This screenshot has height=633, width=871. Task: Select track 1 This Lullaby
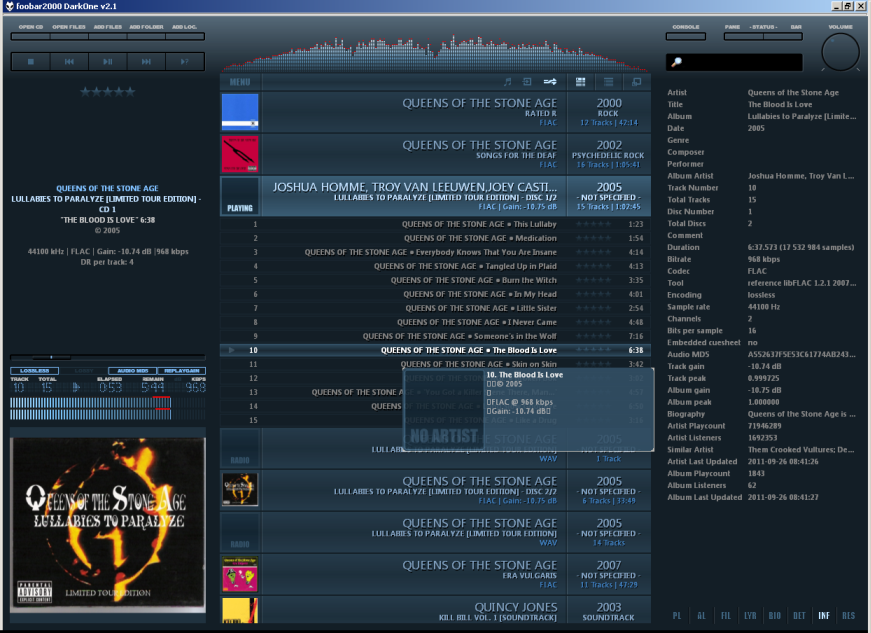pos(436,224)
